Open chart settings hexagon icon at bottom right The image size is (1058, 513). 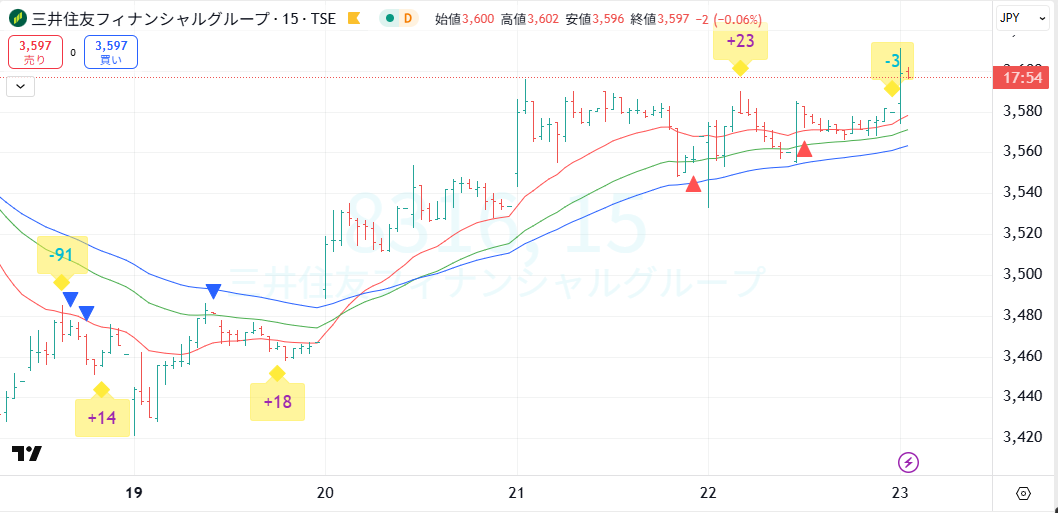1023,493
